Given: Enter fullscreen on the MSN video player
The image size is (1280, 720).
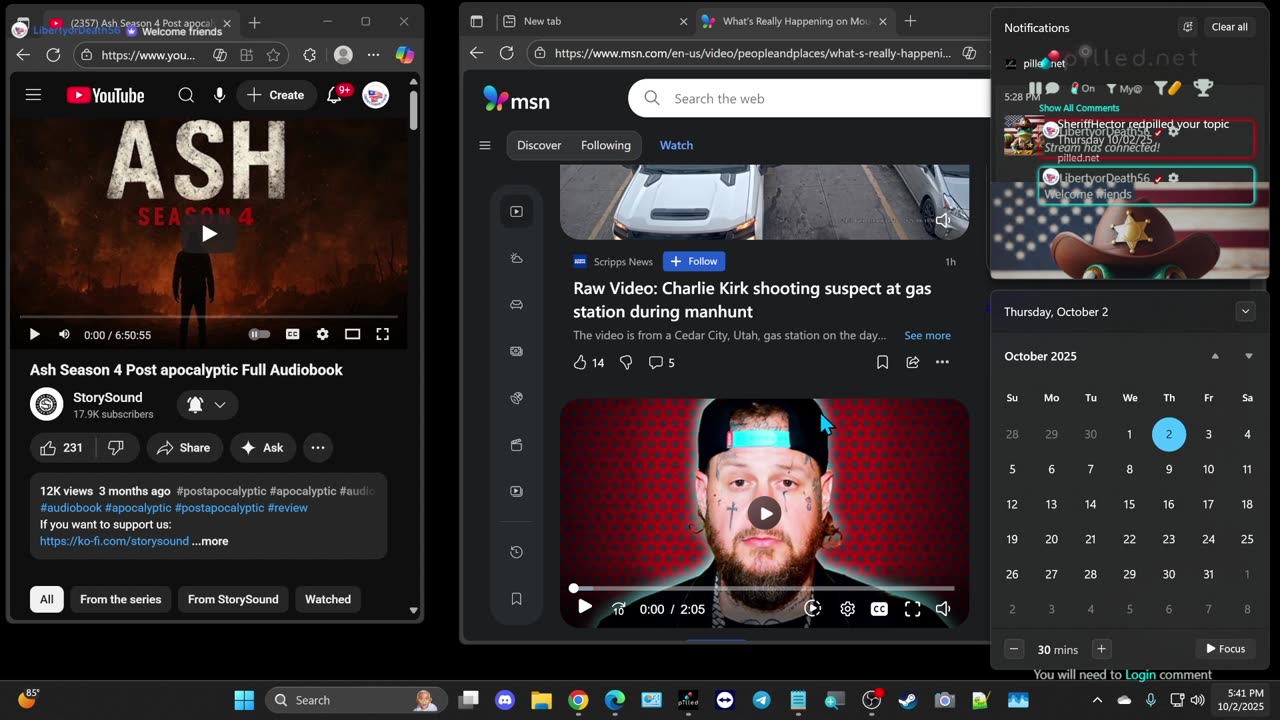Looking at the screenshot, I should [912, 608].
